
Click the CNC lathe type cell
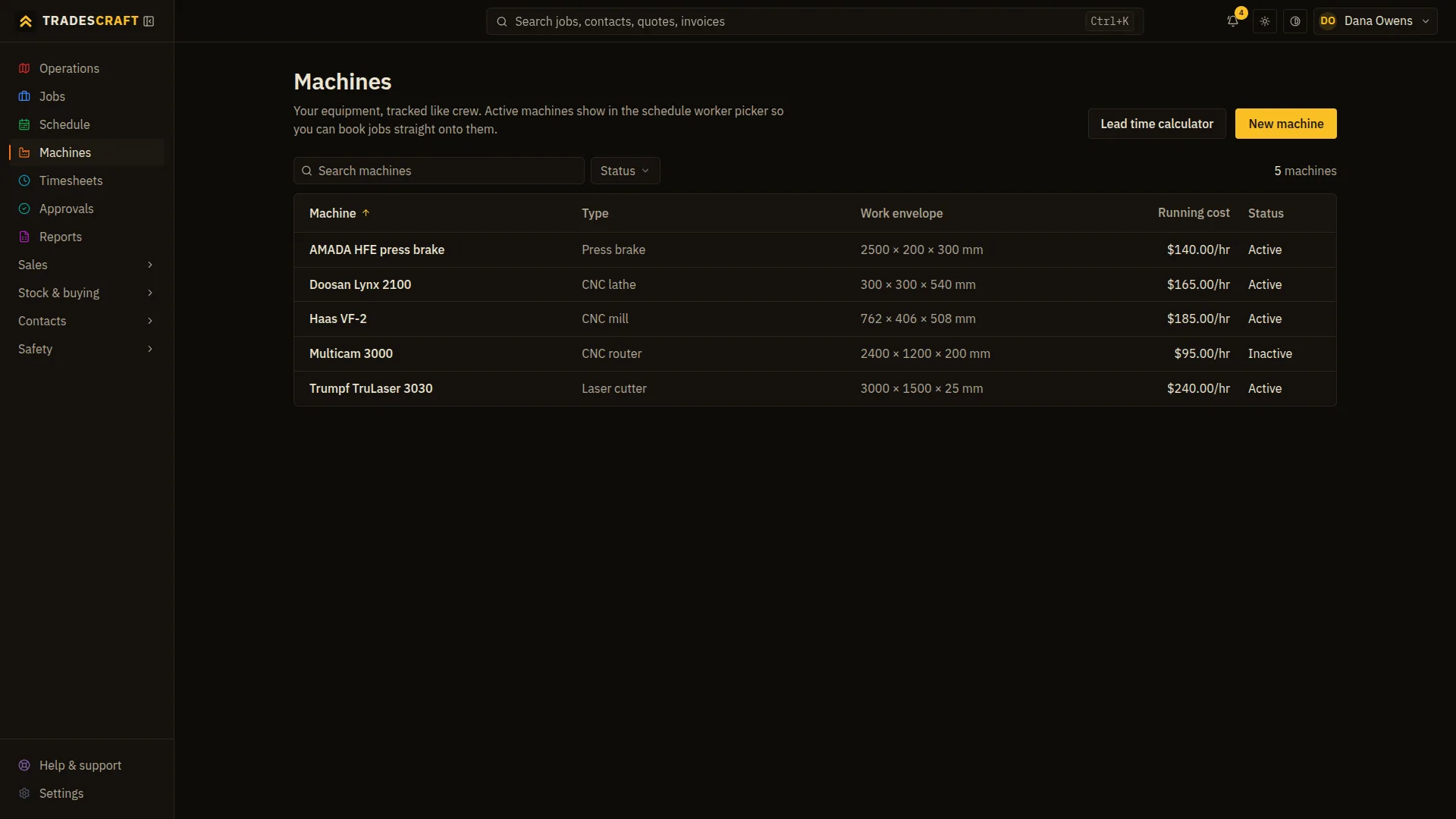tap(608, 284)
